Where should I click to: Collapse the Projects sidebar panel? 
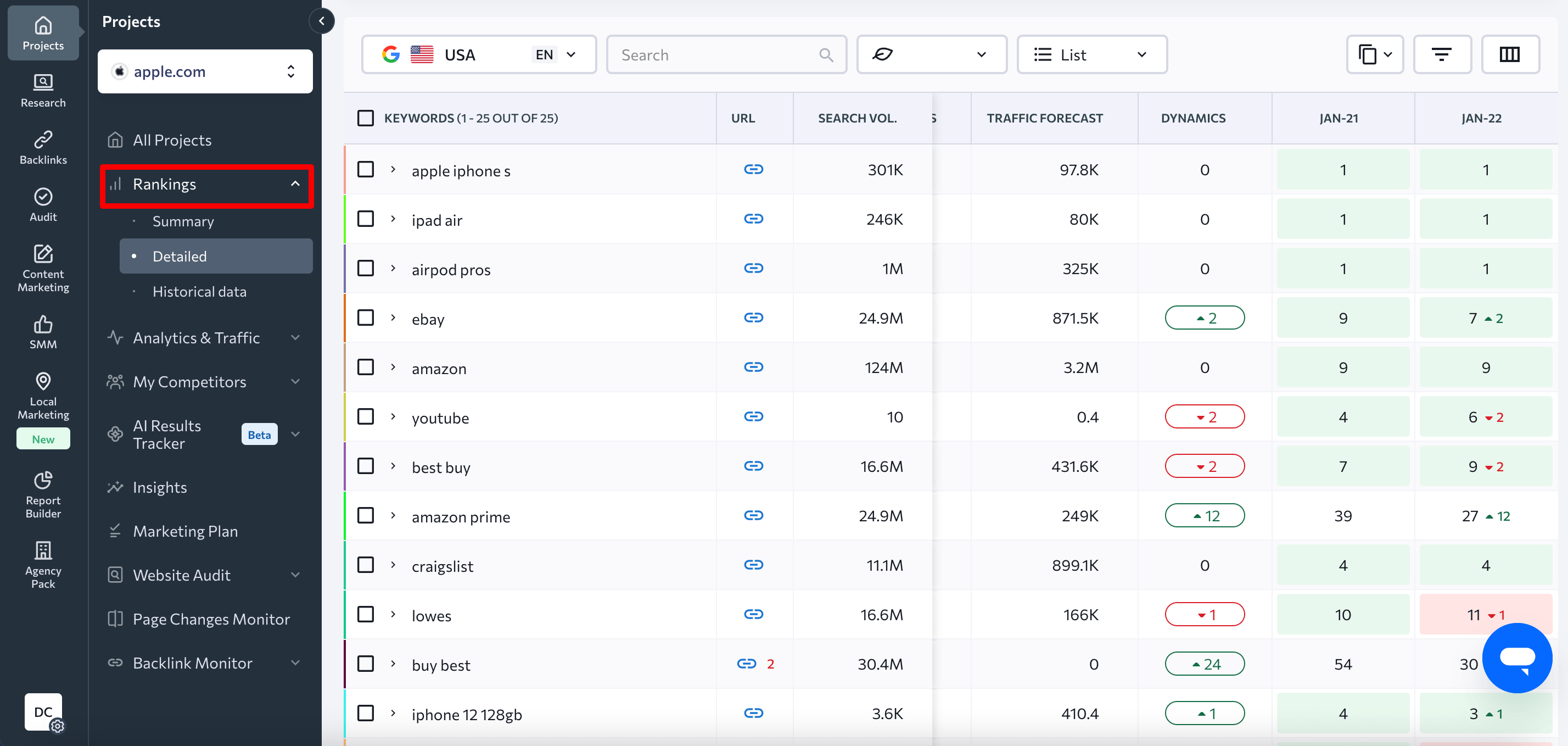click(321, 21)
